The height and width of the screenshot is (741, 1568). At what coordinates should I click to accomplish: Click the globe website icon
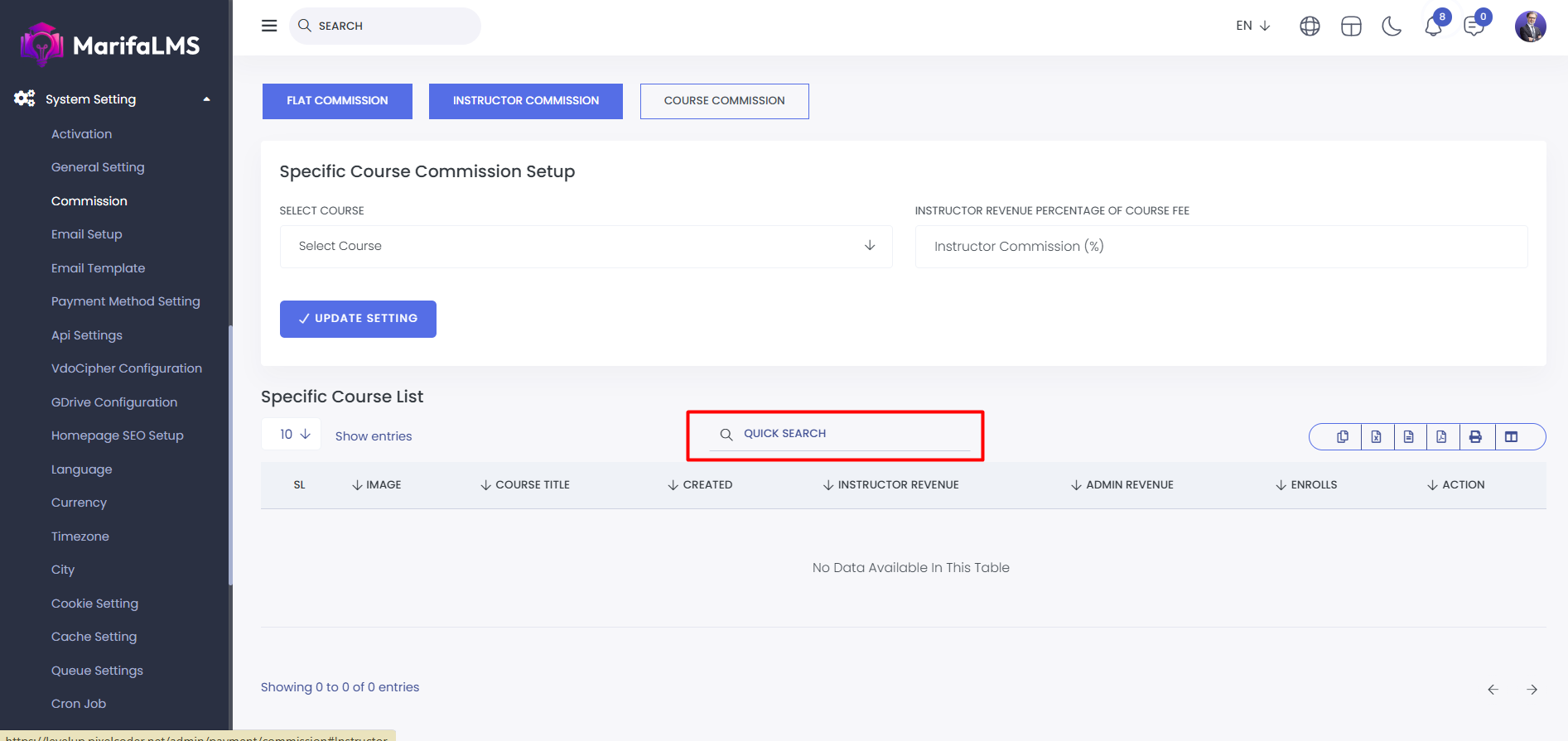pyautogui.click(x=1310, y=26)
